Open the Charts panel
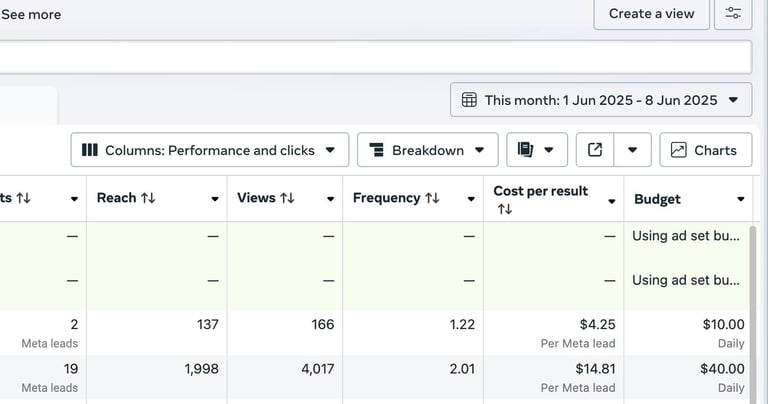The width and height of the screenshot is (768, 404). point(704,150)
